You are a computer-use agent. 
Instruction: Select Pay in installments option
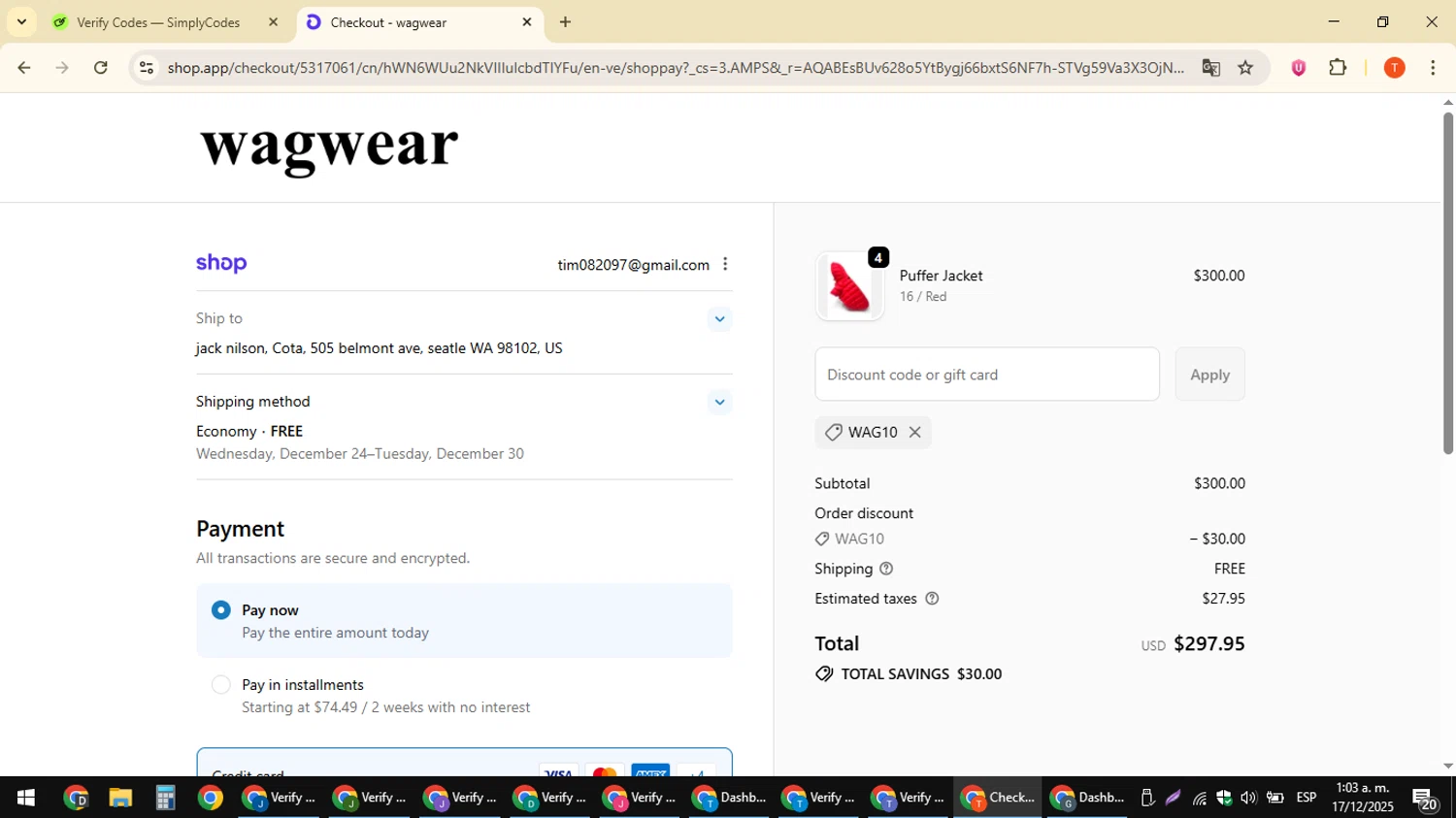pyautogui.click(x=464, y=696)
